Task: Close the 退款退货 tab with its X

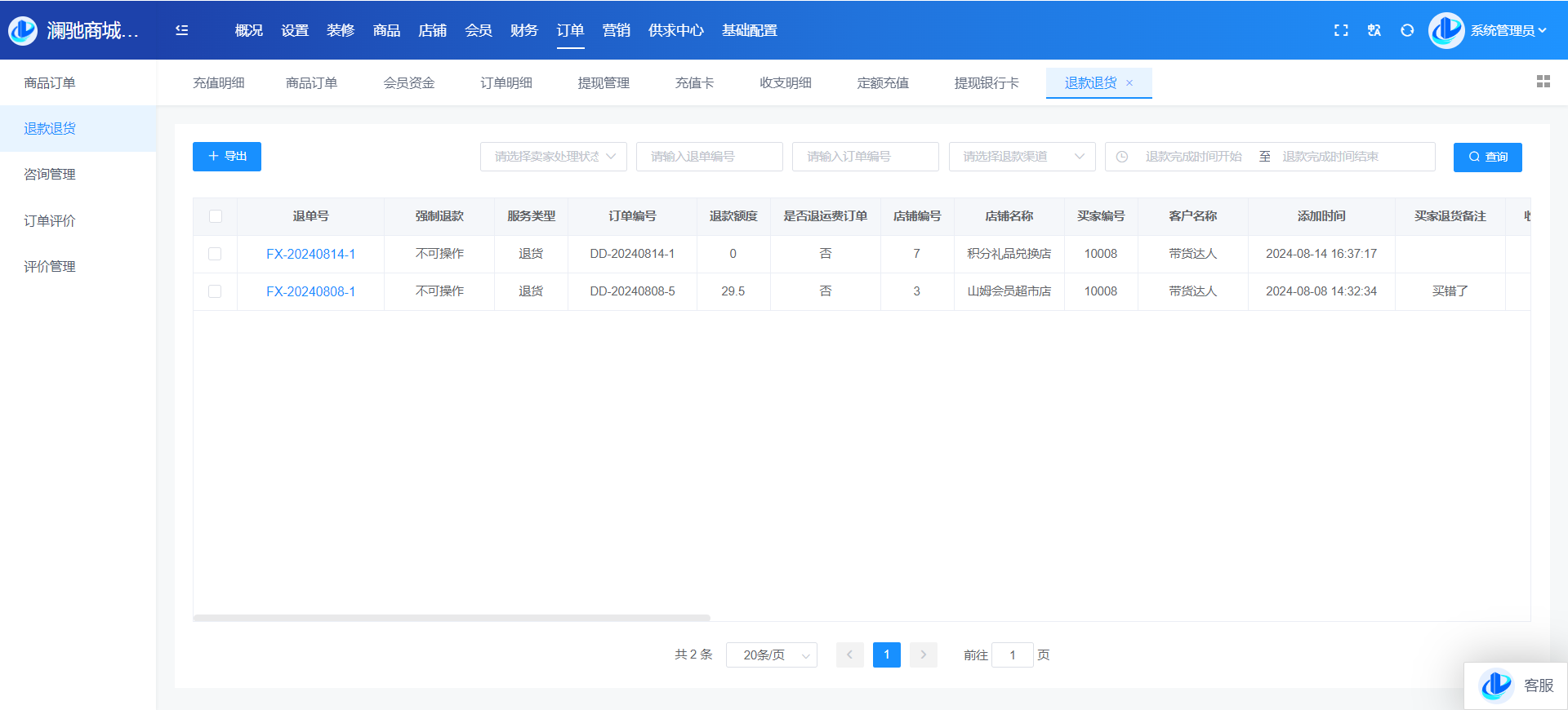Action: click(1129, 83)
